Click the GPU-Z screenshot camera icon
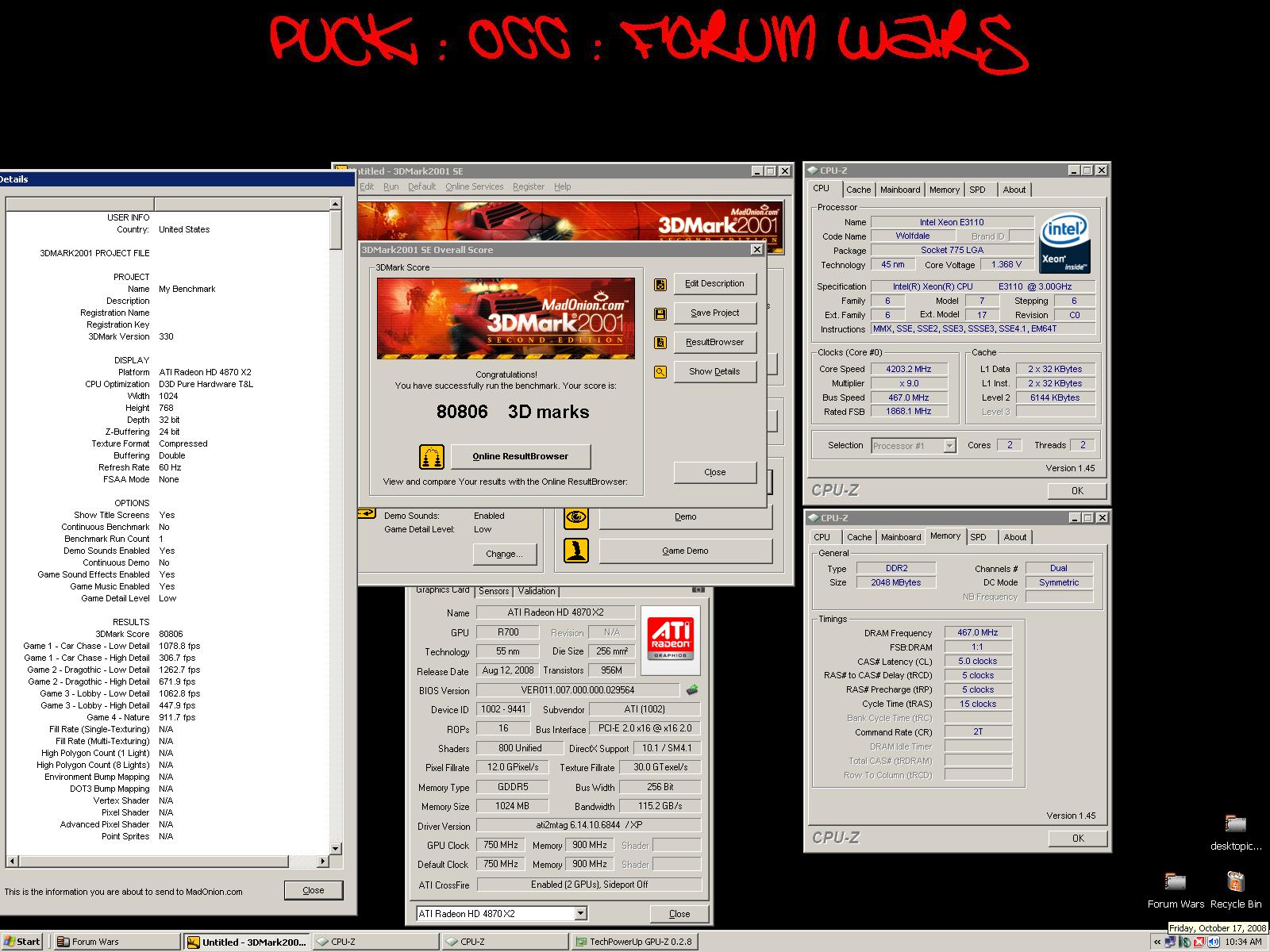The width and height of the screenshot is (1270, 952). pyautogui.click(x=698, y=589)
